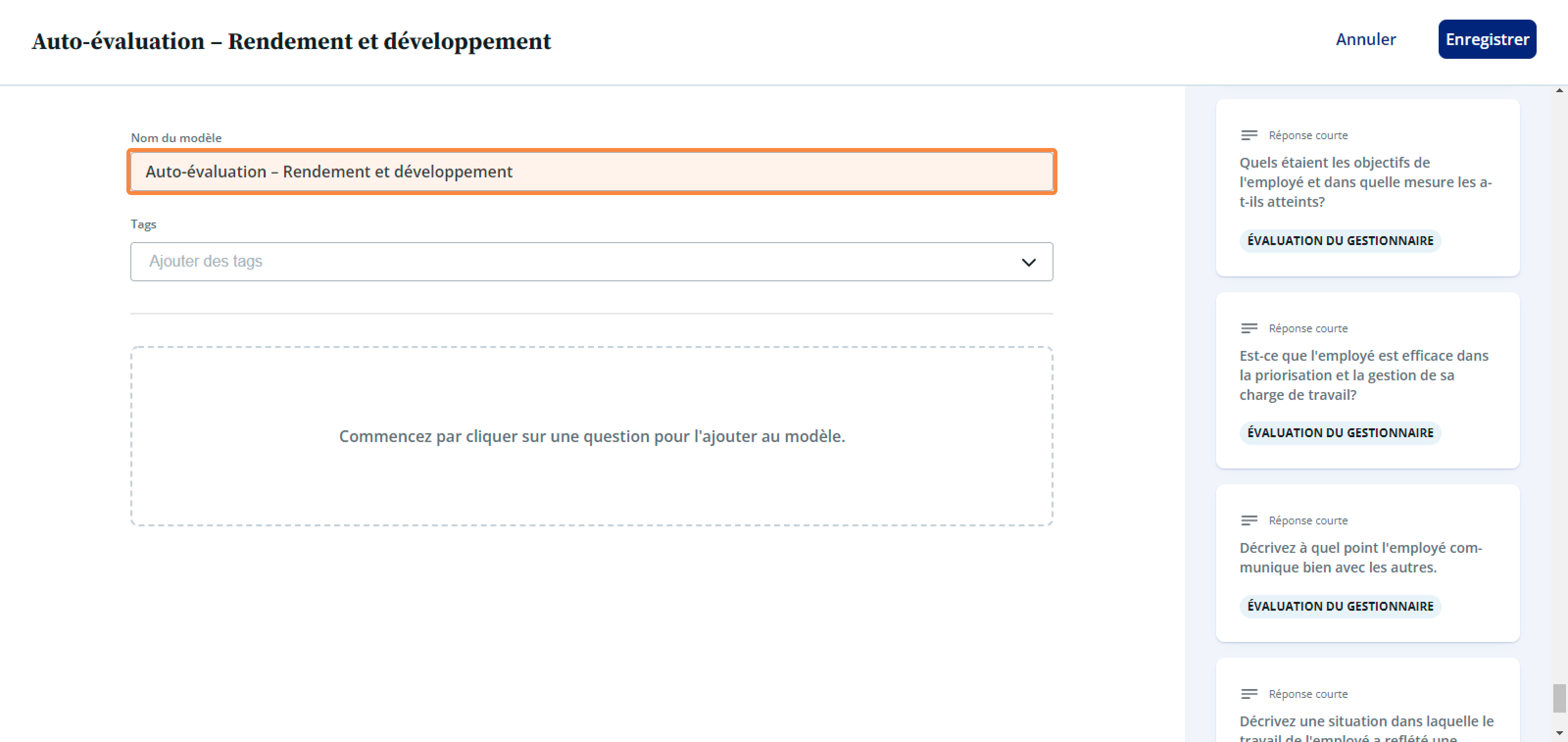Click ÉVALUATION DU GESTIONNAIRE tag on communication card
The width and height of the screenshot is (1568, 742).
(1340, 606)
